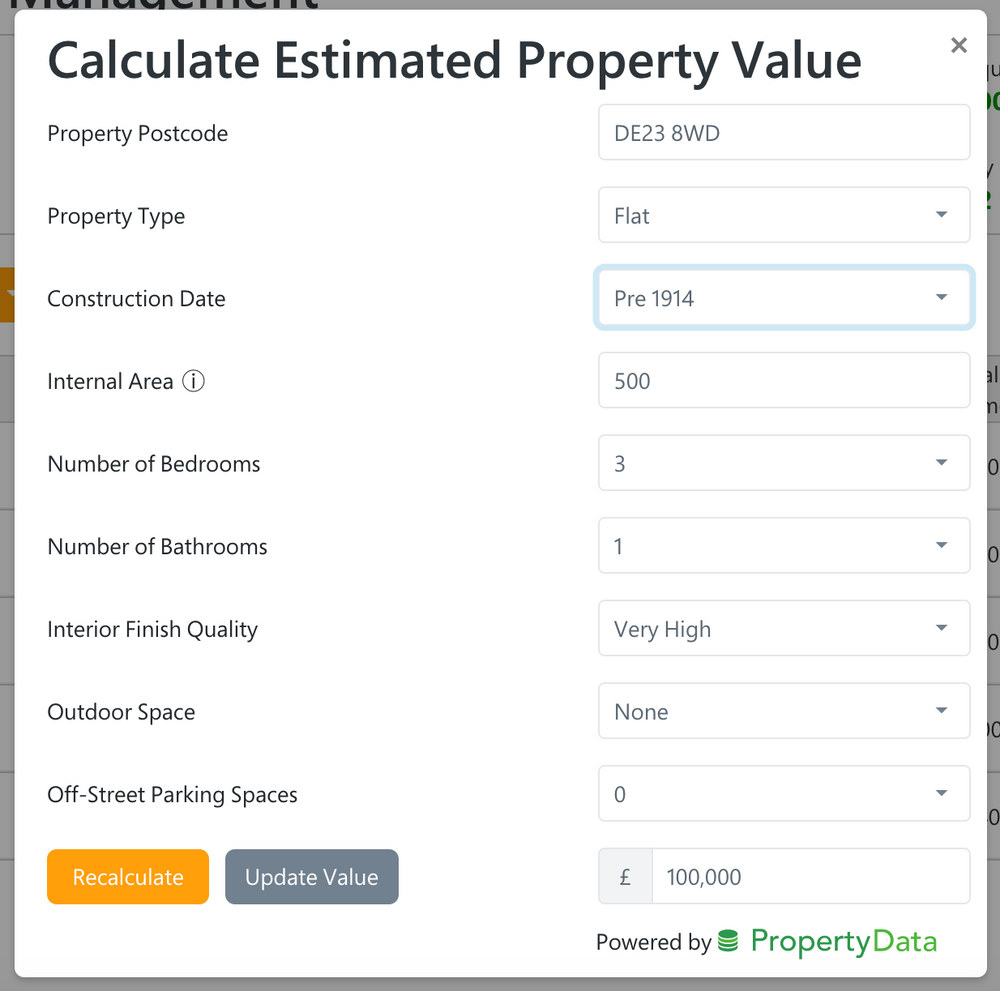
Task: Select the Property Postcode input field
Action: [783, 132]
